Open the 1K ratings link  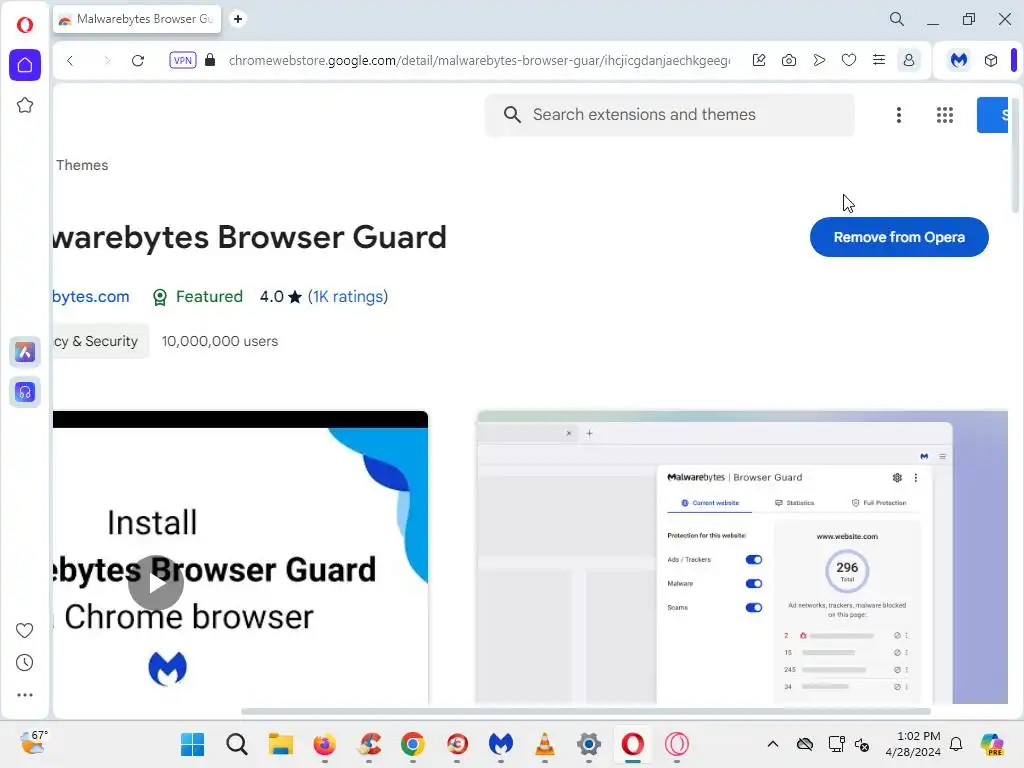348,296
